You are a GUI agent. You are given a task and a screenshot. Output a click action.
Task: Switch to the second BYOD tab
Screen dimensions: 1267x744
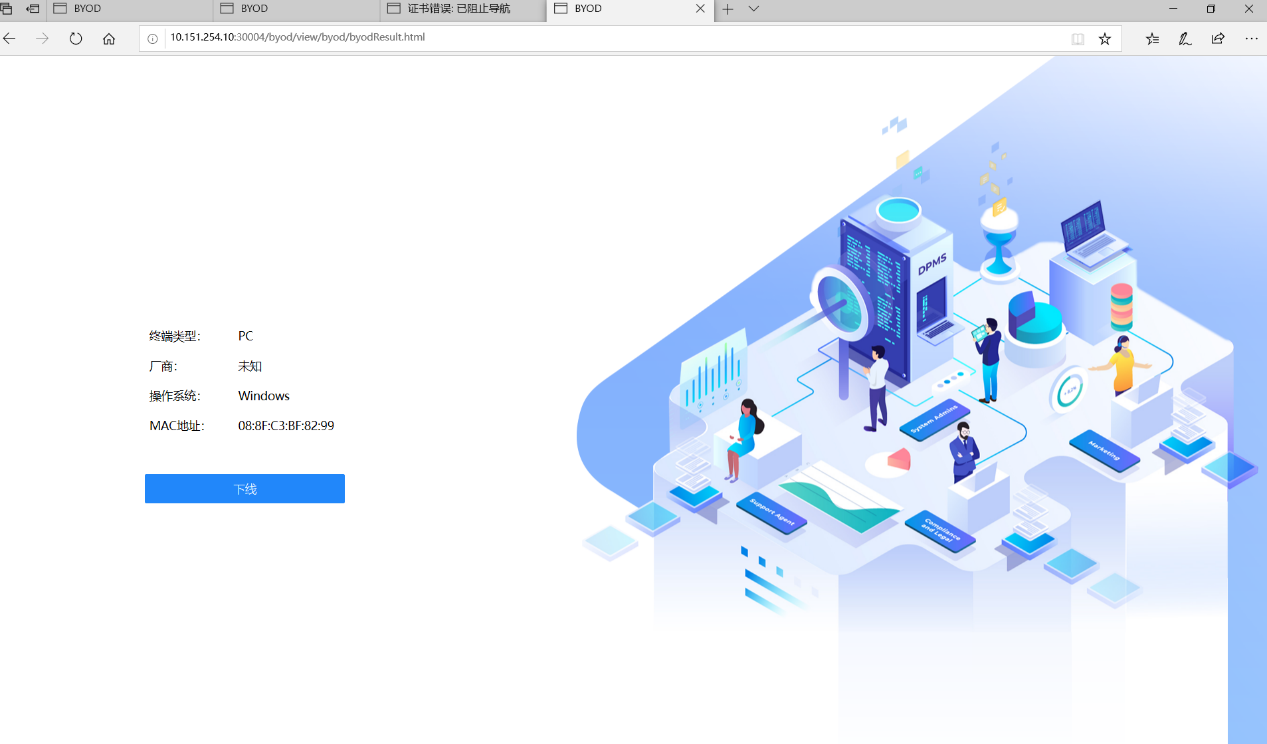[297, 9]
